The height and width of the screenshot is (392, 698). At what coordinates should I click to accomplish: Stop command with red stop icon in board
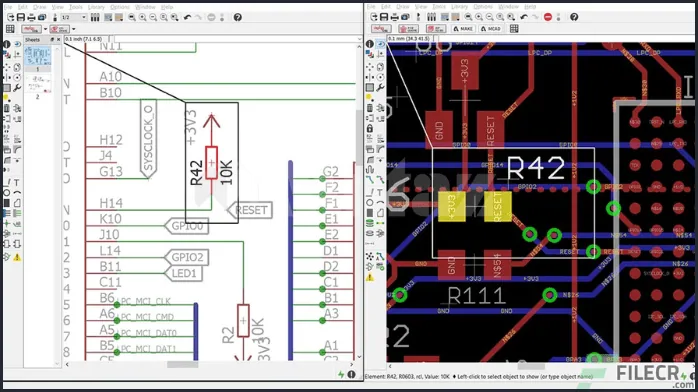point(548,17)
